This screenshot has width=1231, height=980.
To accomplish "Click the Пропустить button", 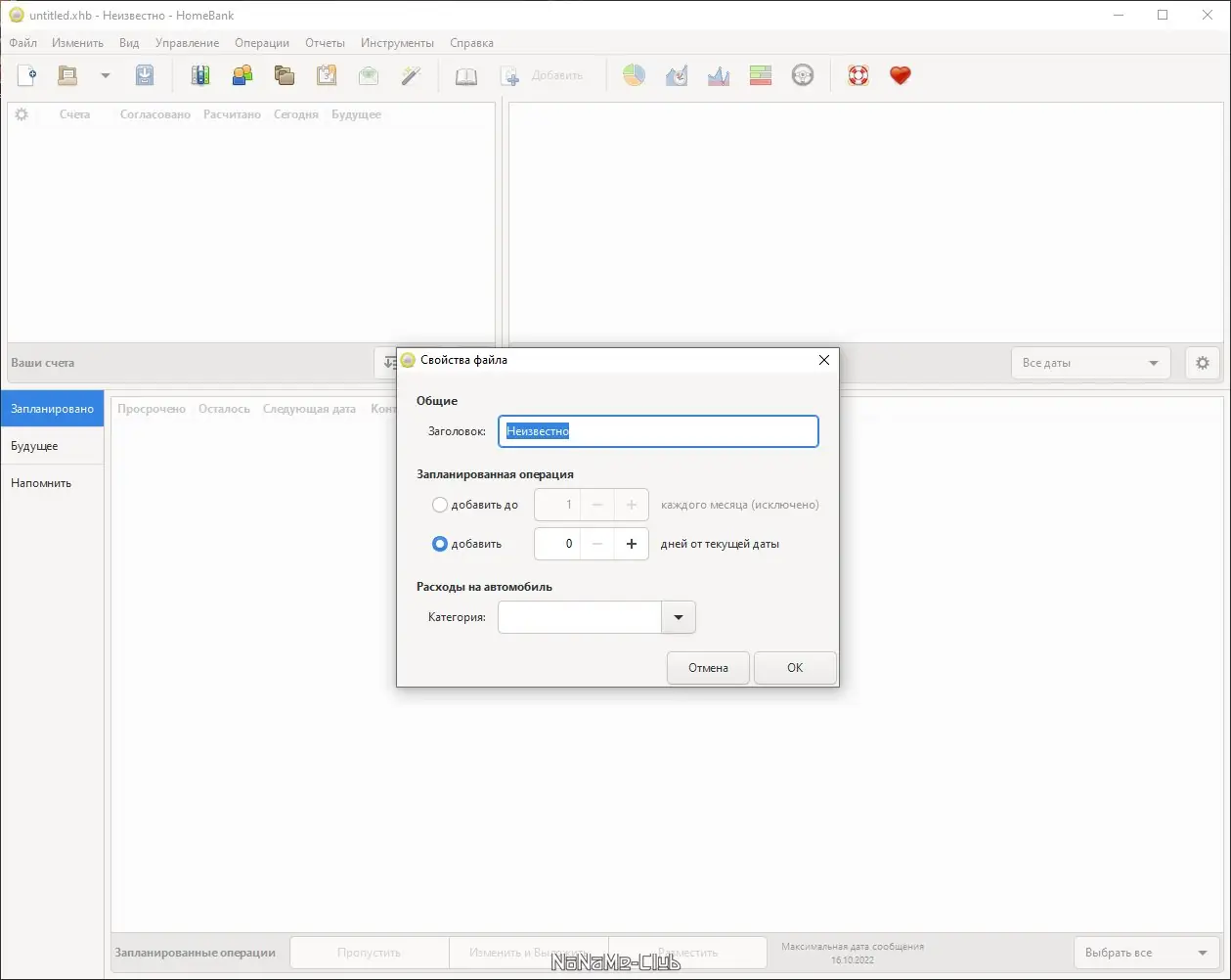I will 369,953.
